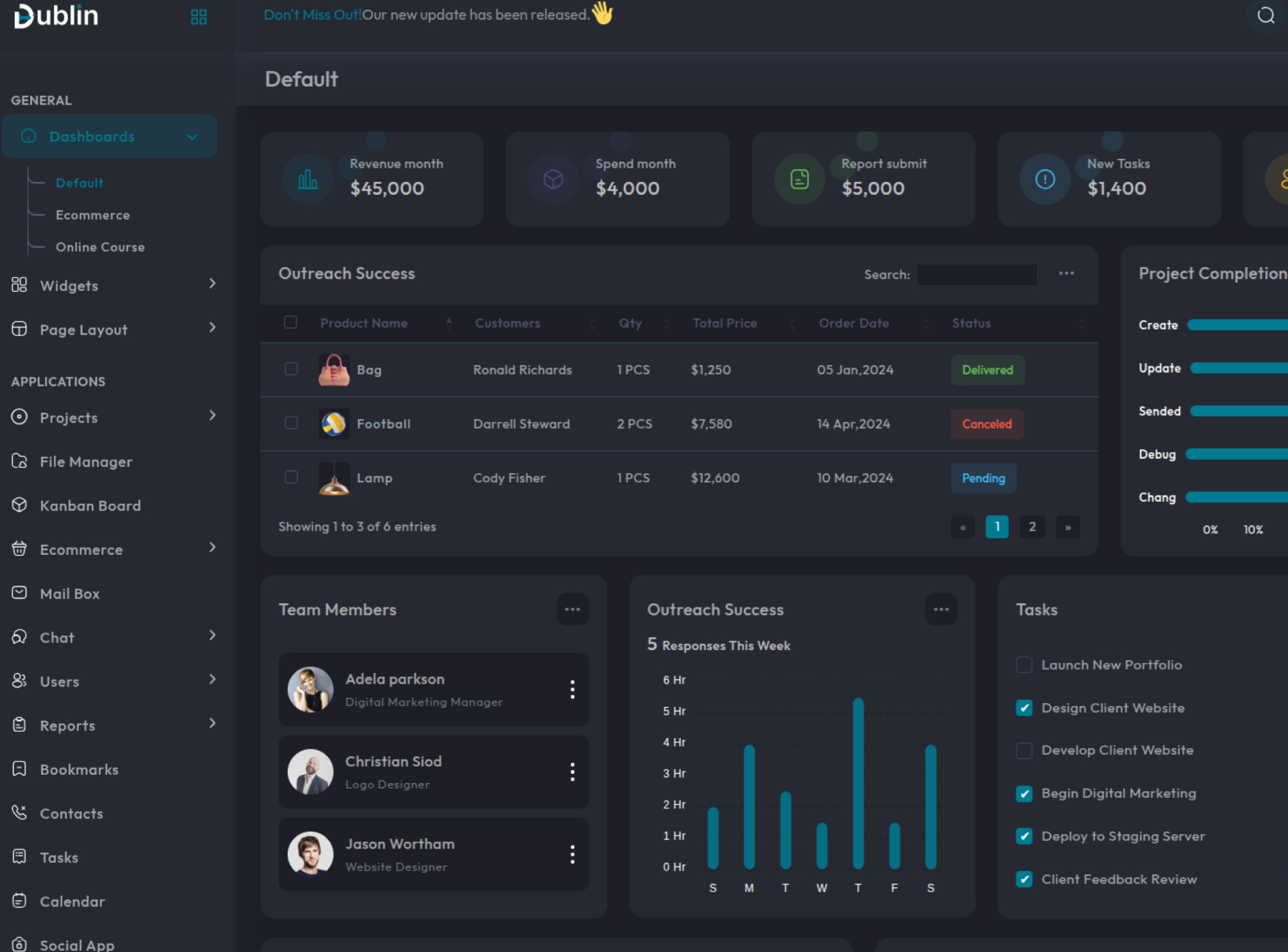Open options on Outreach Success chart card
Viewport: 1288px width, 952px height.
click(941, 609)
